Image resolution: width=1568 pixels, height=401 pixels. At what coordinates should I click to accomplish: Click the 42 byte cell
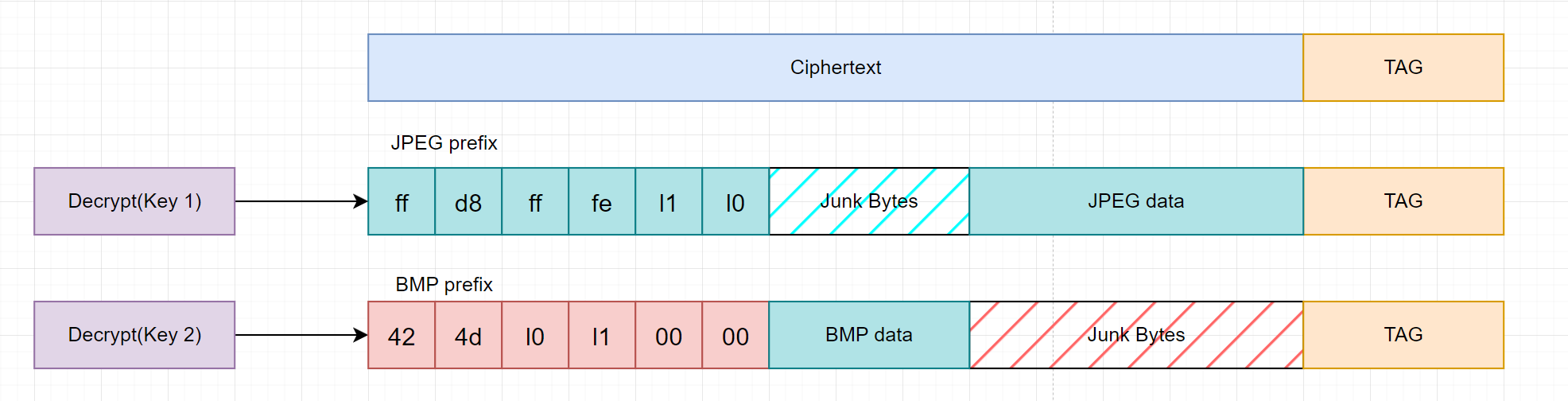click(402, 336)
